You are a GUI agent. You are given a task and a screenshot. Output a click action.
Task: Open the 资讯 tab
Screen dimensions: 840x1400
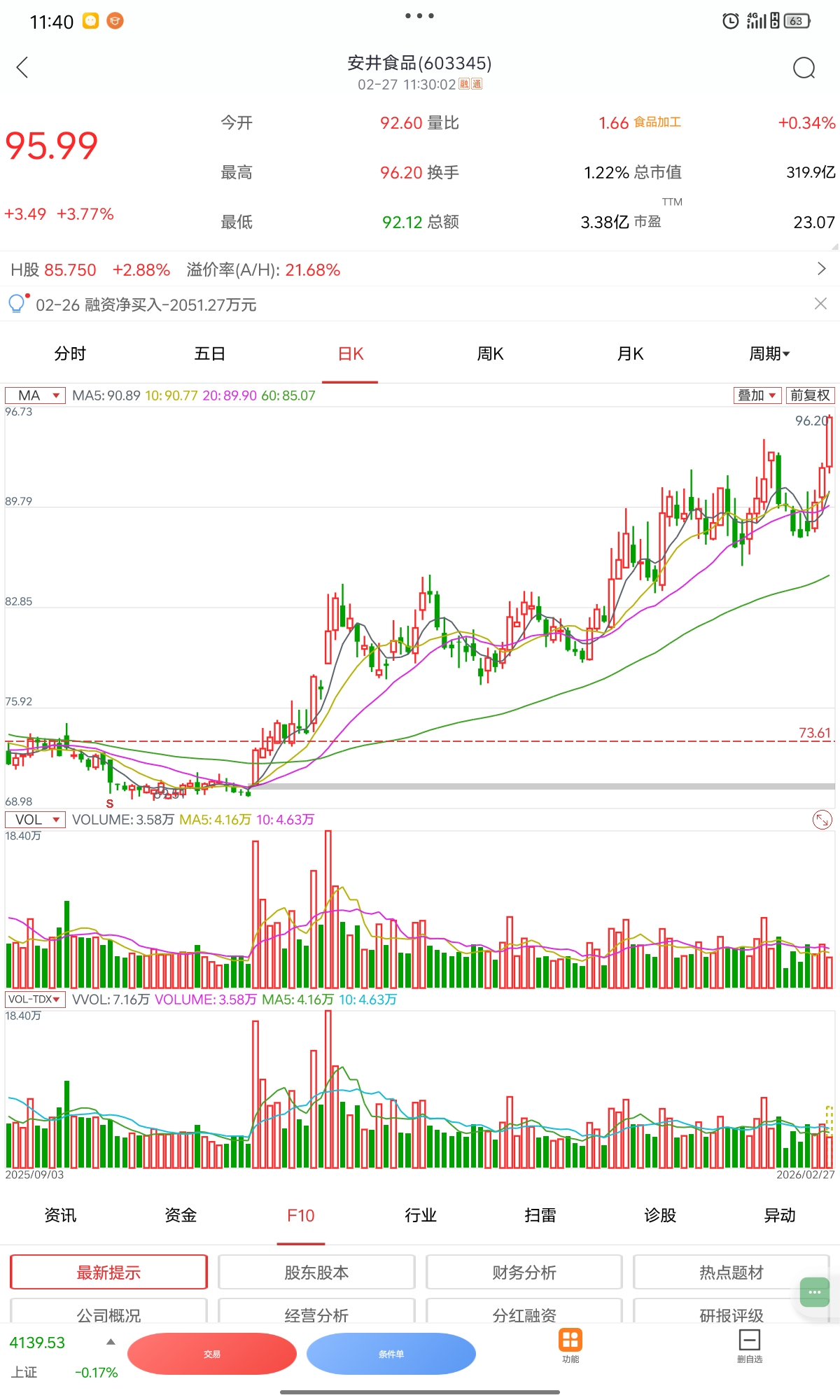[x=60, y=1216]
